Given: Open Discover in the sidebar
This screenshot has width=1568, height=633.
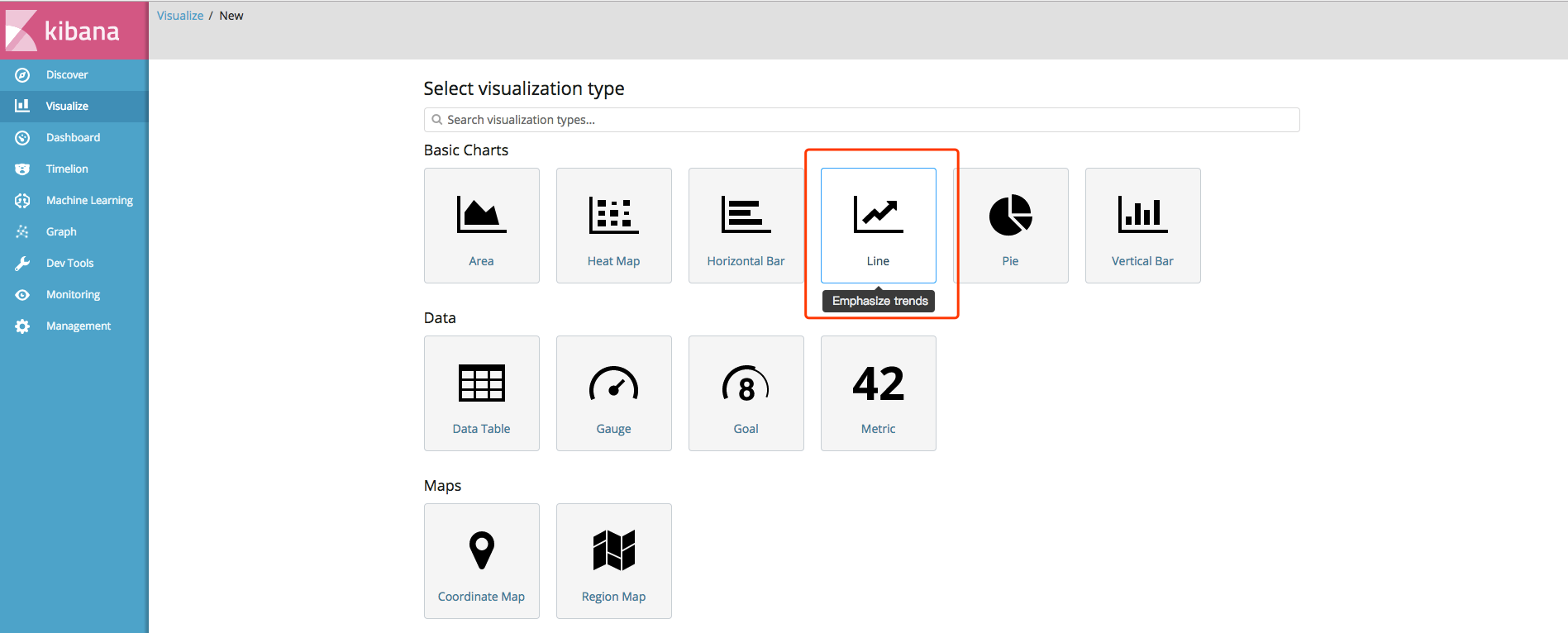Looking at the screenshot, I should pos(74,75).
